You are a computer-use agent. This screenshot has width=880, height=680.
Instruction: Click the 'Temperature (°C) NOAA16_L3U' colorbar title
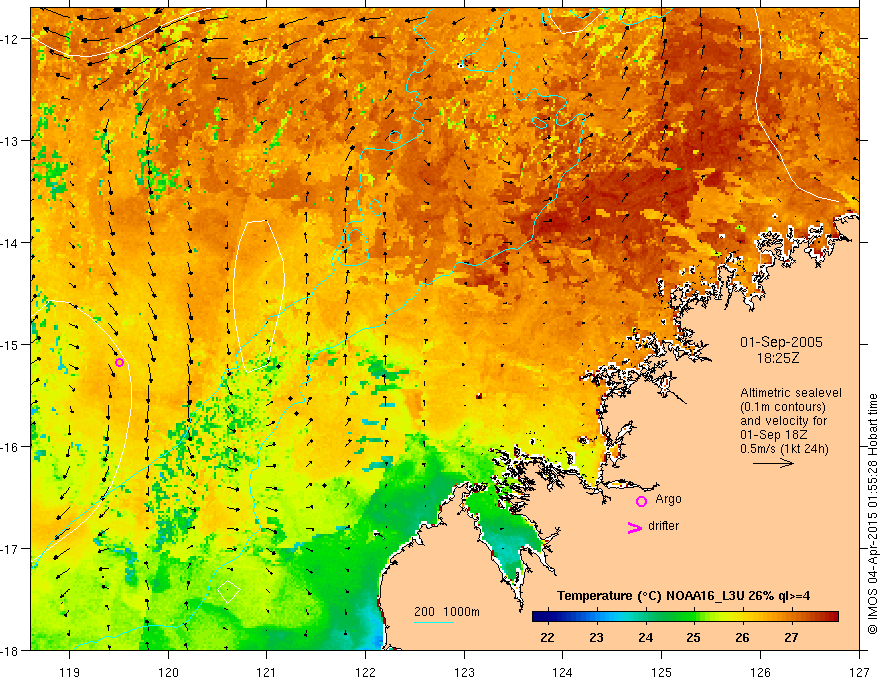pyautogui.click(x=683, y=596)
